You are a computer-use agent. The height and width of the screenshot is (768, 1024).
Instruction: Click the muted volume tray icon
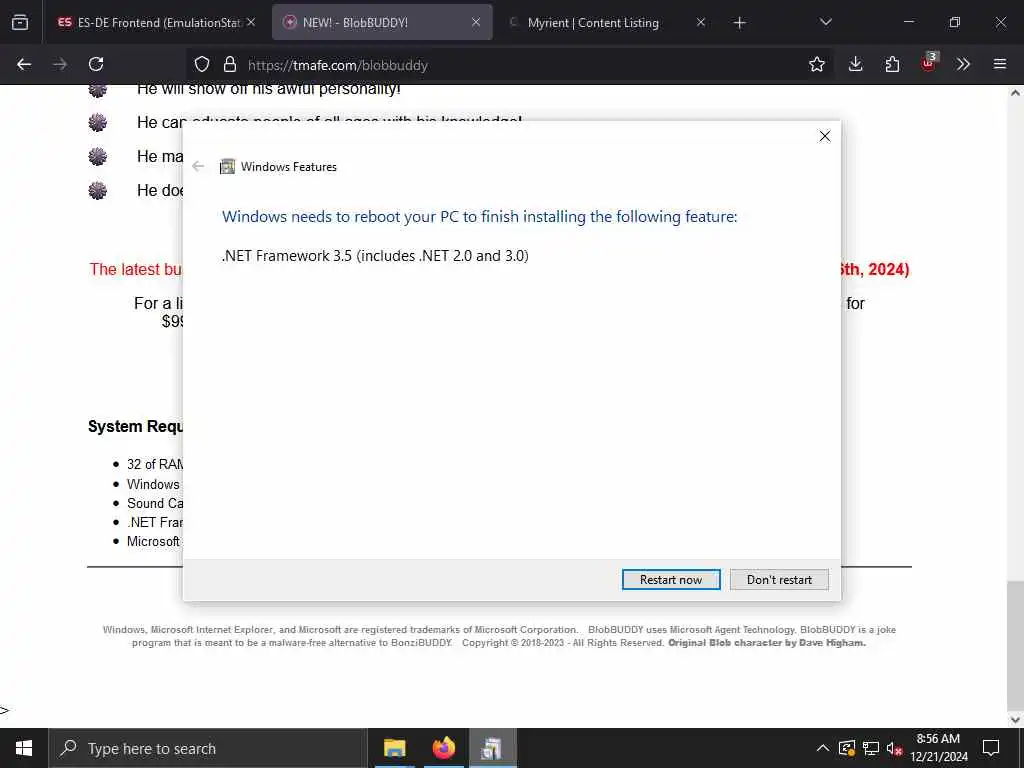(x=894, y=748)
